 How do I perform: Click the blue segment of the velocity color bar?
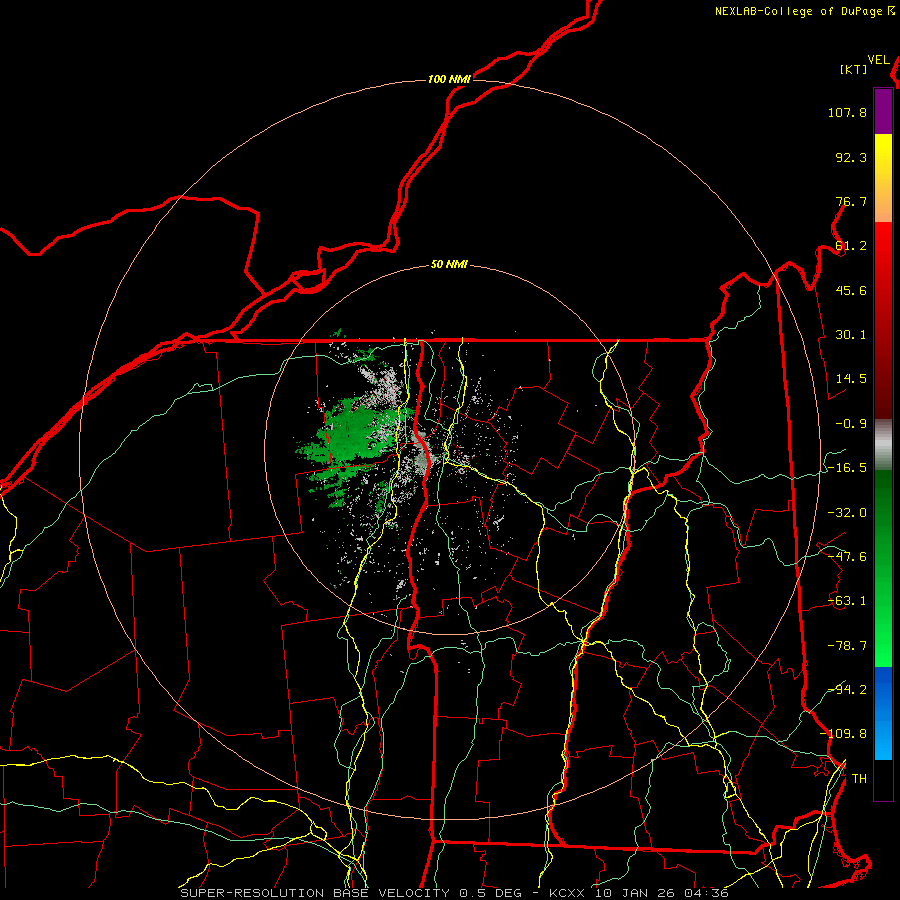coord(883,713)
